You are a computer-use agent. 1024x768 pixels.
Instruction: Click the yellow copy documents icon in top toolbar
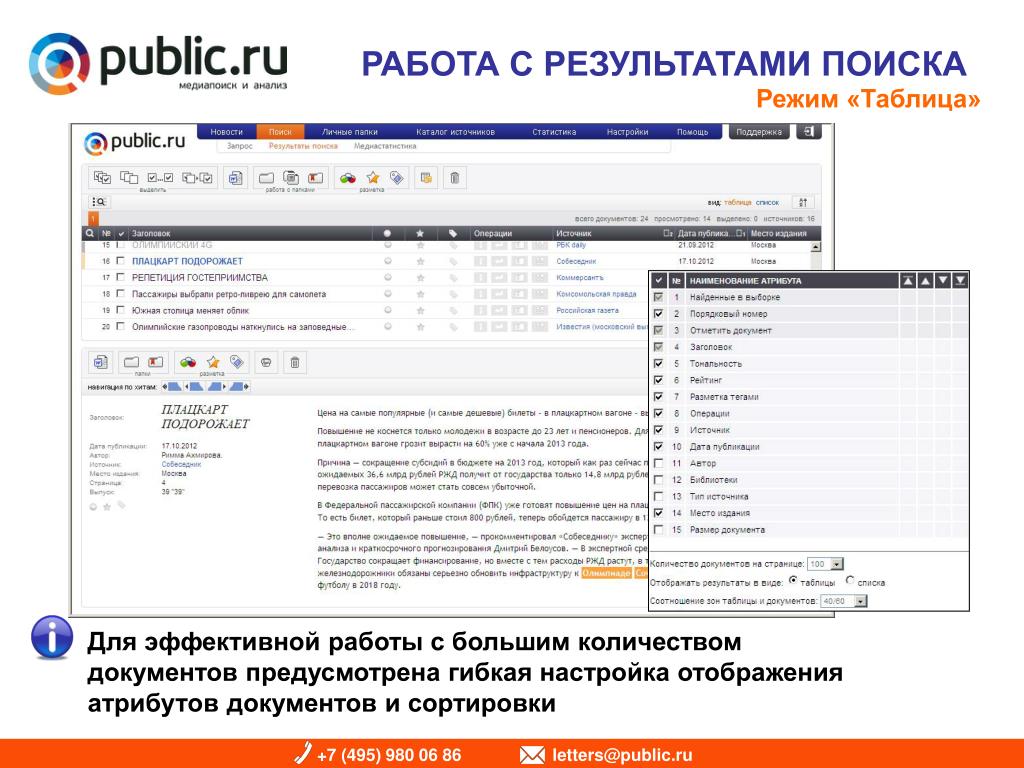[x=426, y=178]
